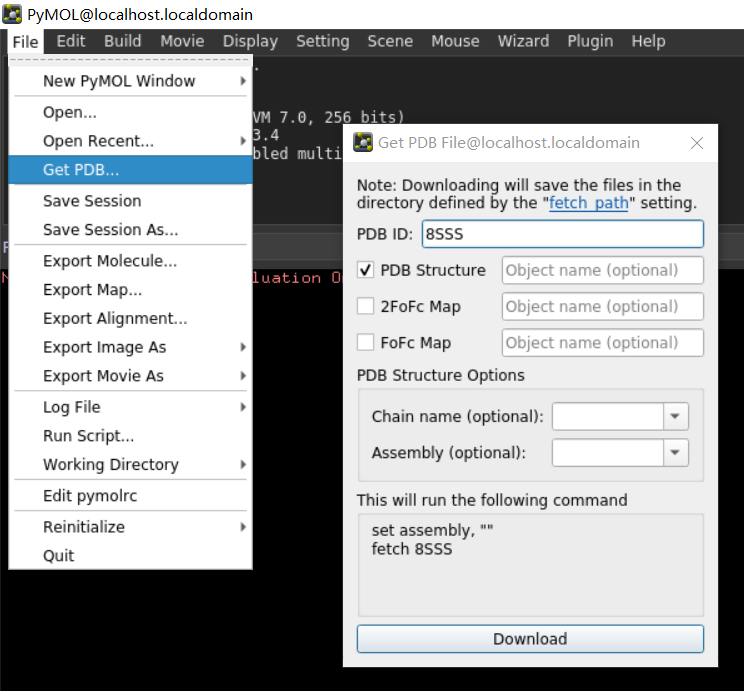This screenshot has width=744, height=691.
Task: Expand Working Directory submenu
Action: 243,464
